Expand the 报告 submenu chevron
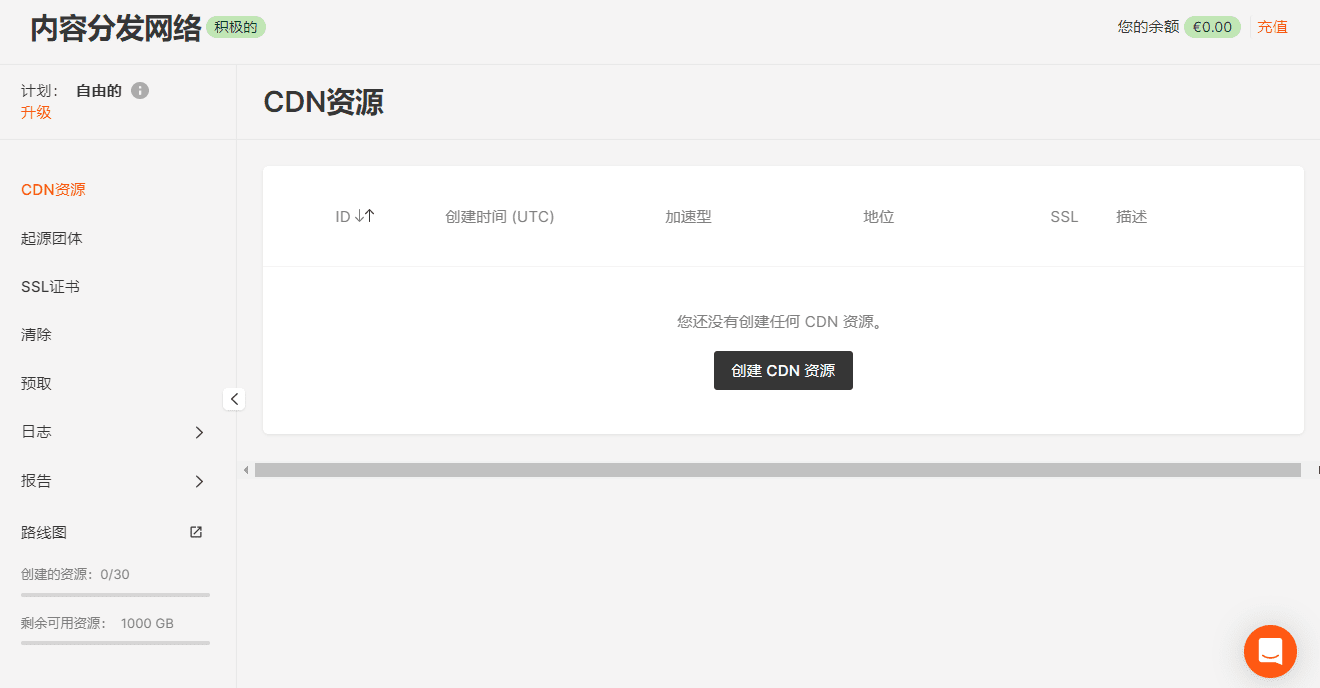Image resolution: width=1320 pixels, height=688 pixels. (199, 481)
